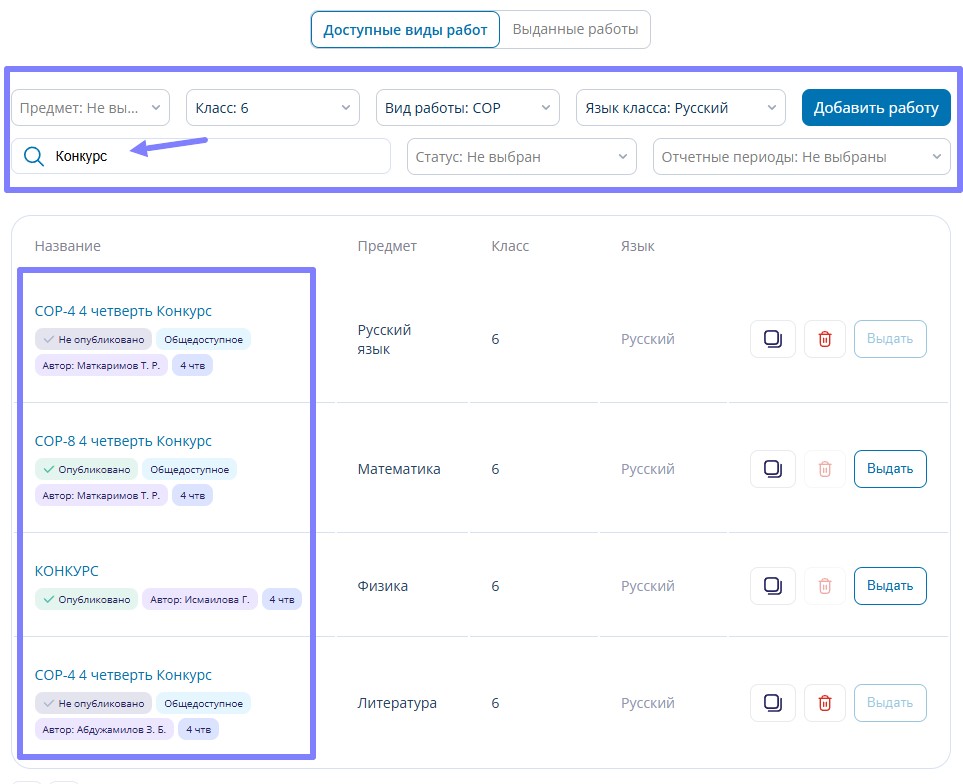Copy the Литература СОР-4 work

[x=773, y=703]
